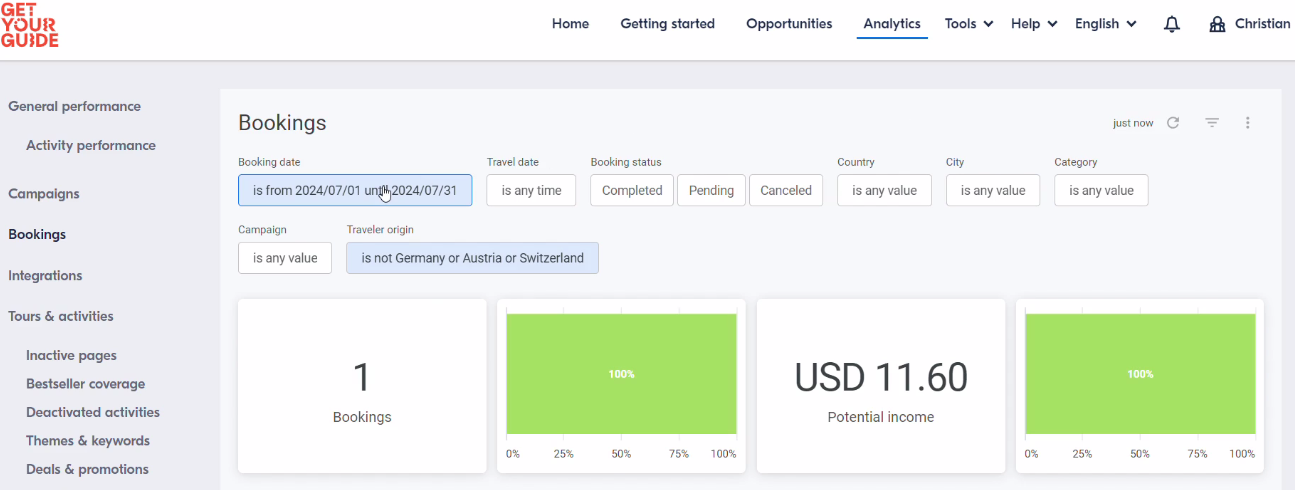Click the Christian account profile icon
Image resolution: width=1295 pixels, height=490 pixels.
point(1217,24)
